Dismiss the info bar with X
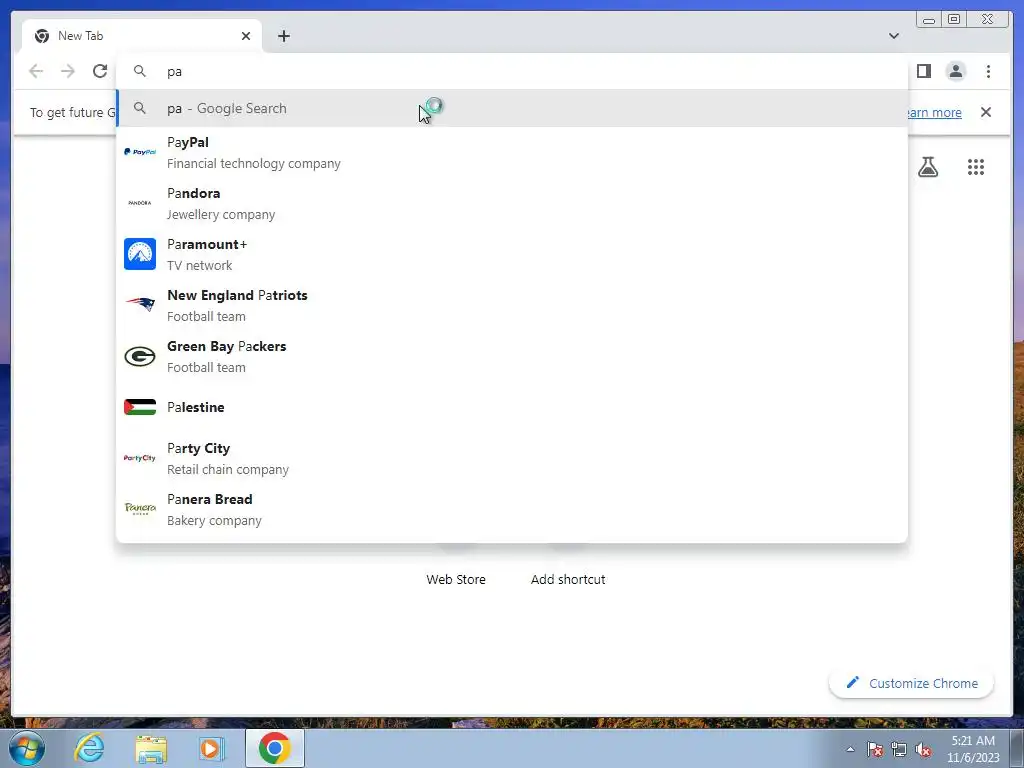This screenshot has height=768, width=1024. [986, 112]
